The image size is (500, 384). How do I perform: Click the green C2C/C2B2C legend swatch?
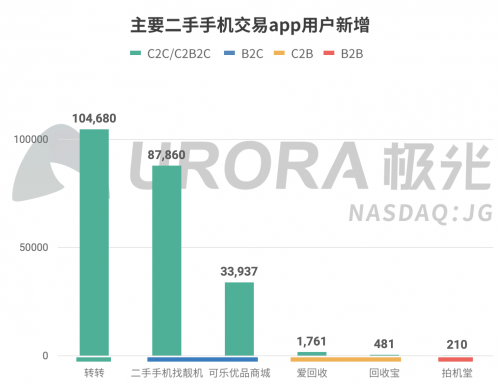coord(135,53)
